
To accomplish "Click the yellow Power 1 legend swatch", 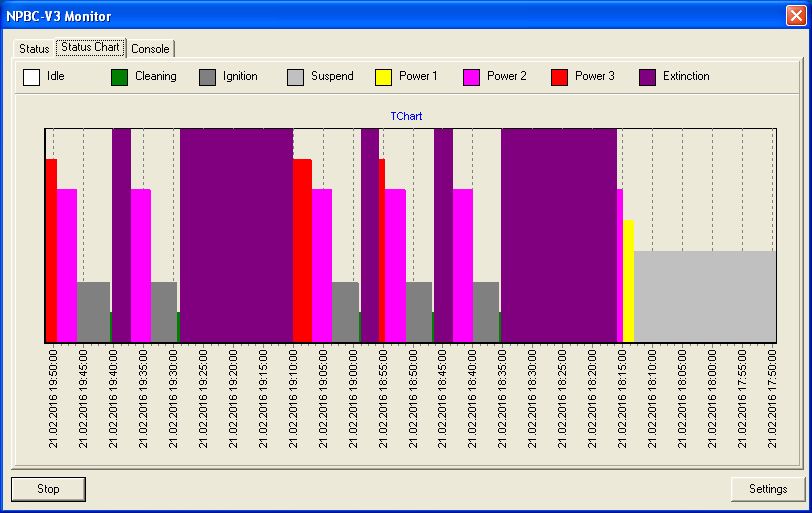I will click(384, 77).
